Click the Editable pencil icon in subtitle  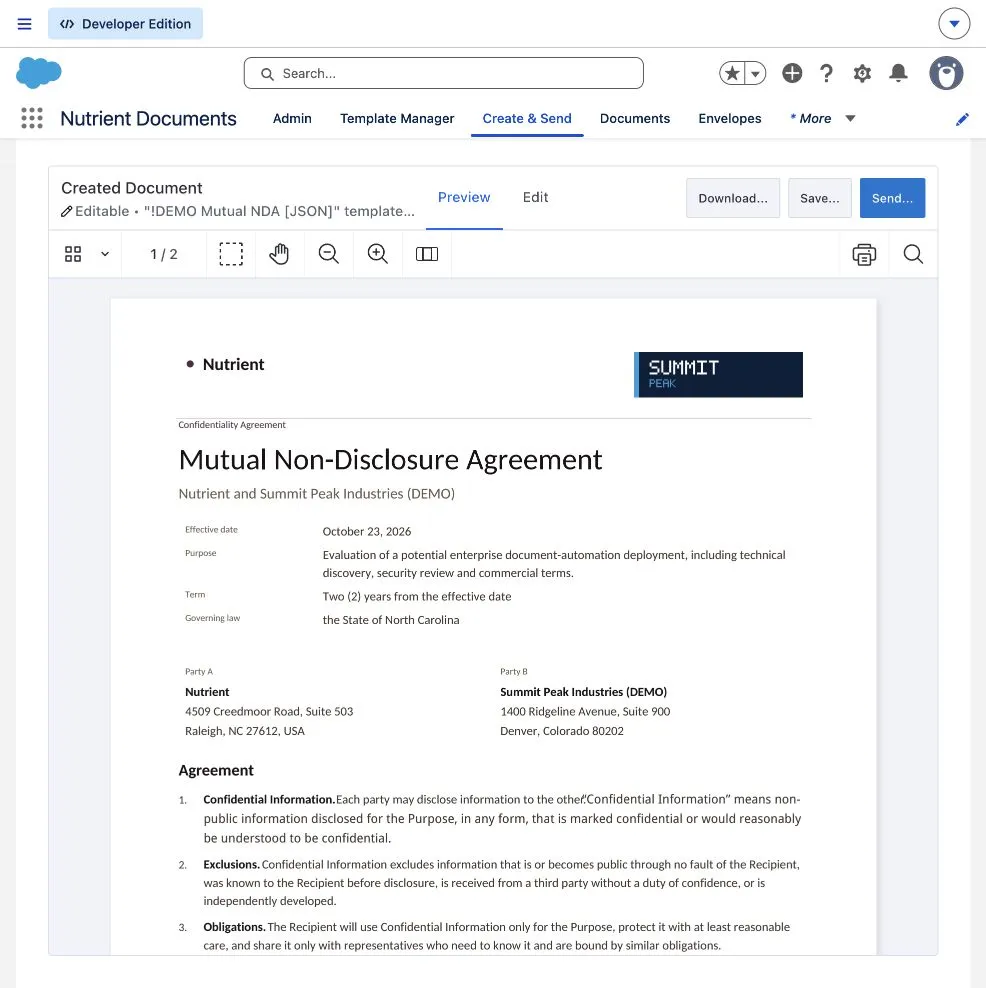click(x=66, y=212)
